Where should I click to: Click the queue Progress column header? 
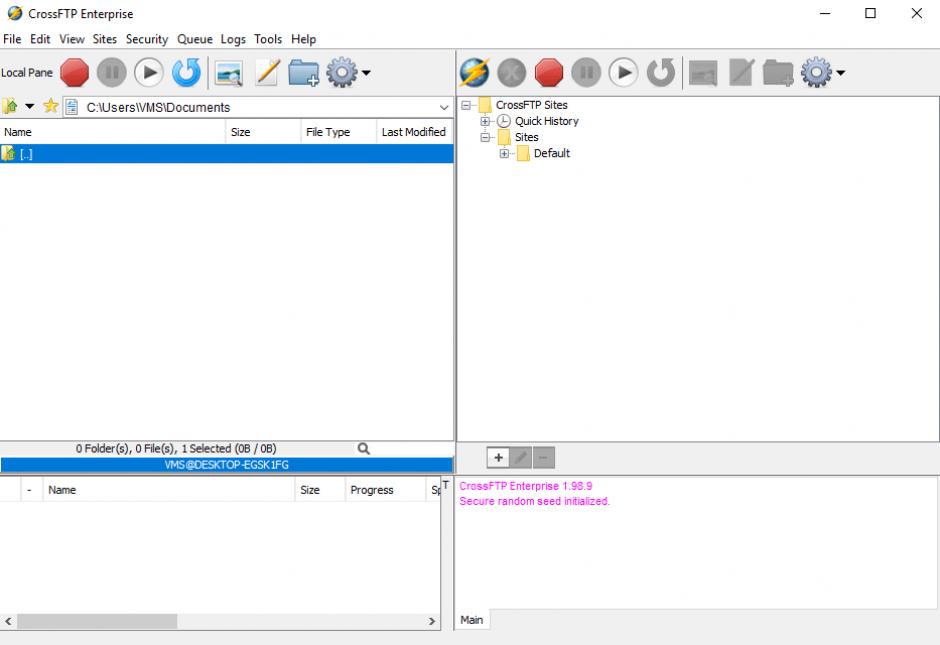pyautogui.click(x=385, y=490)
